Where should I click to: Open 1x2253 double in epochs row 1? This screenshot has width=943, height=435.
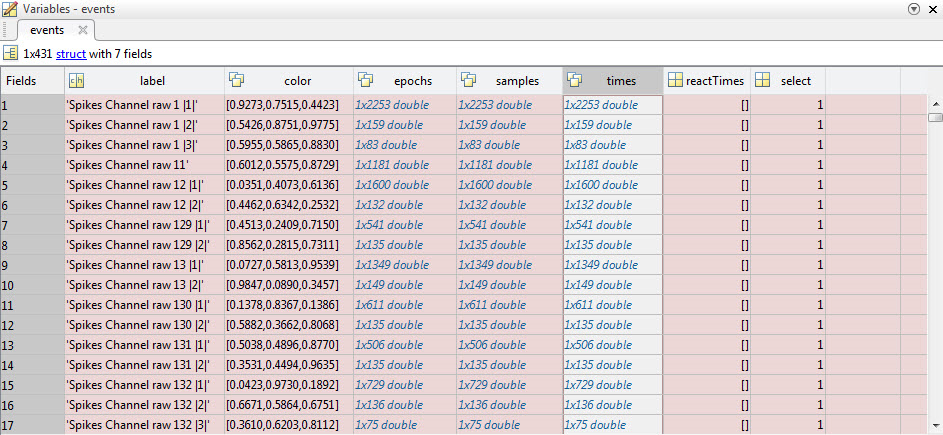[x=389, y=105]
